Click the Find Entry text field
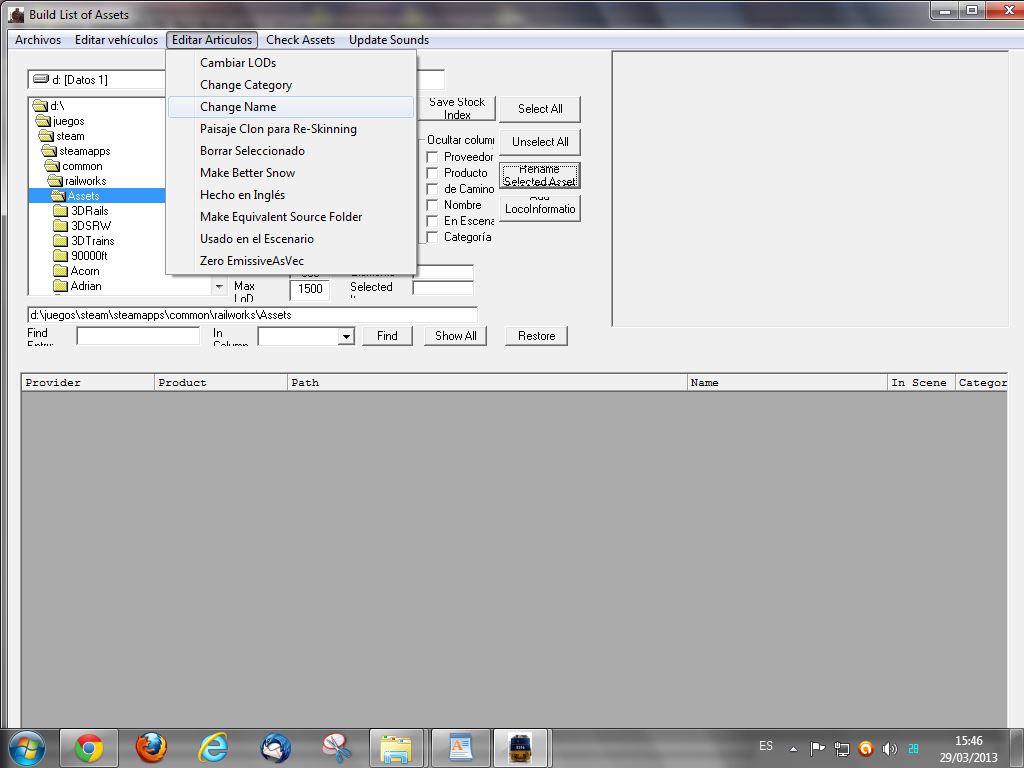The image size is (1024, 768). pyautogui.click(x=138, y=336)
